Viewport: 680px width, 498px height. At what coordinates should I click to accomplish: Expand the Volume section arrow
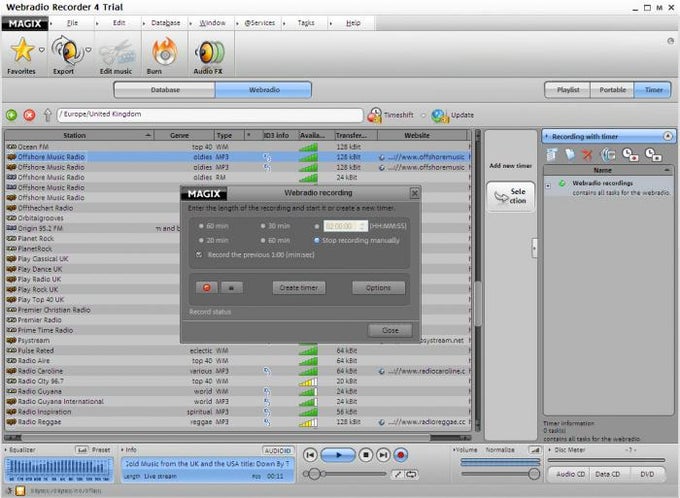(x=454, y=450)
